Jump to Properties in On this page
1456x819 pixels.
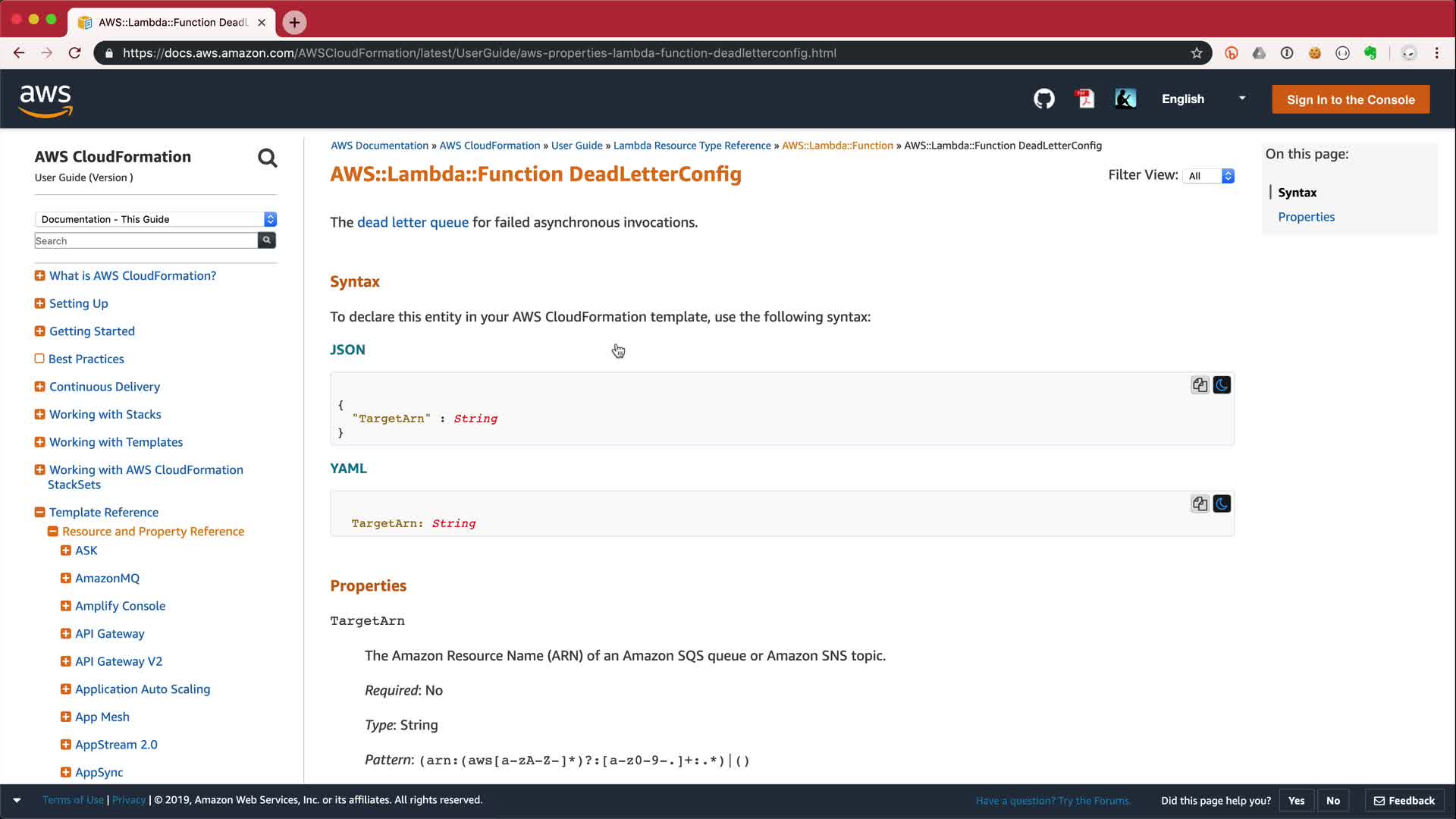[x=1306, y=217]
